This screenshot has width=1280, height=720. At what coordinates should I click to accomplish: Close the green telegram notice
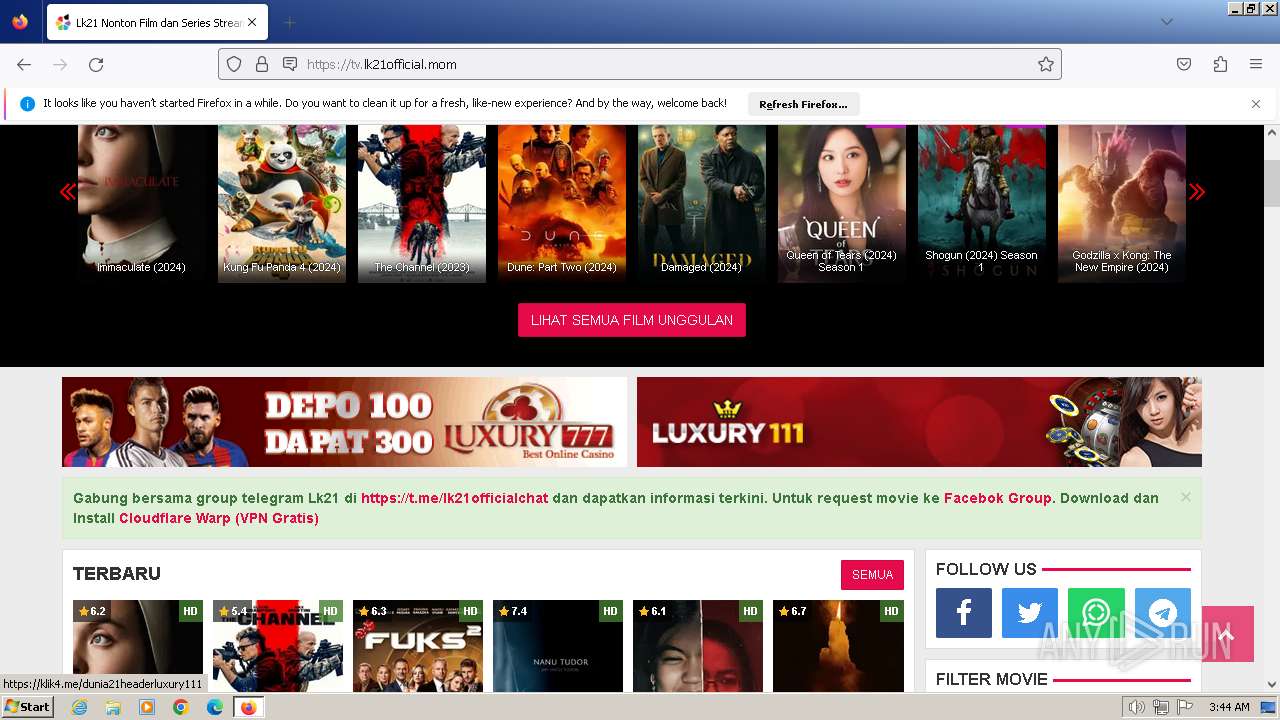[1185, 497]
